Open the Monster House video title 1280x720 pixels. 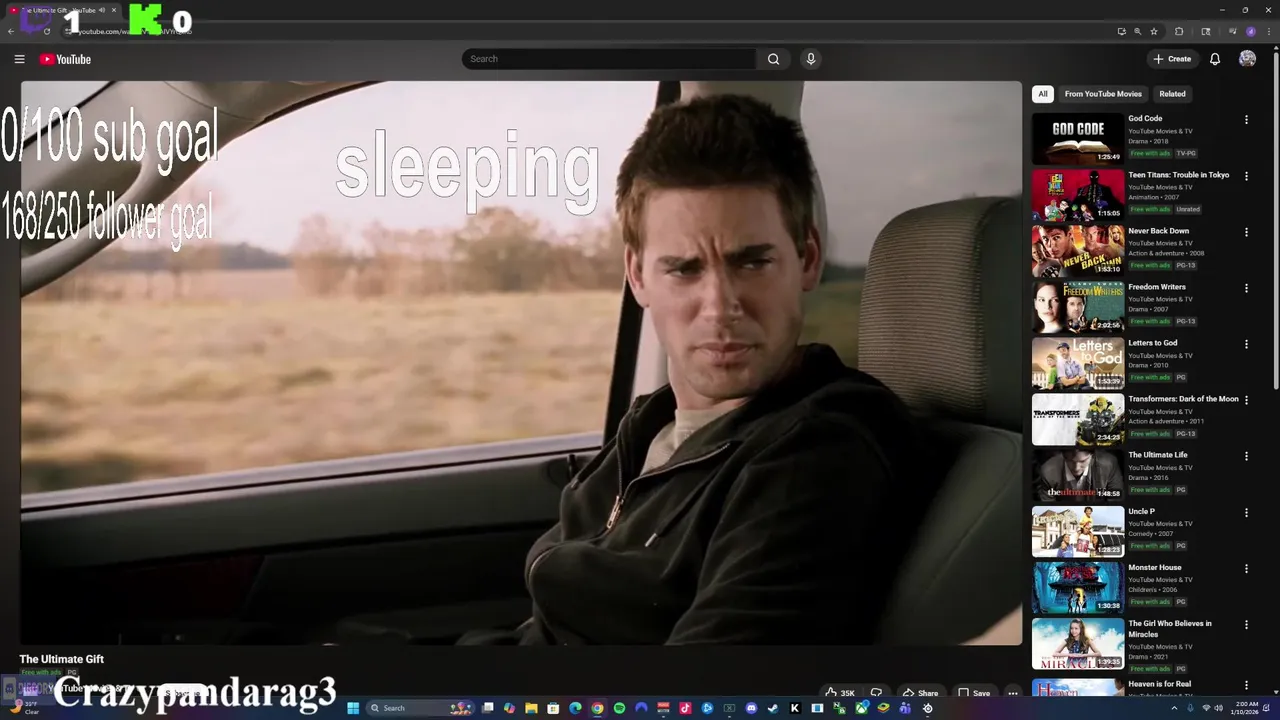coord(1155,568)
